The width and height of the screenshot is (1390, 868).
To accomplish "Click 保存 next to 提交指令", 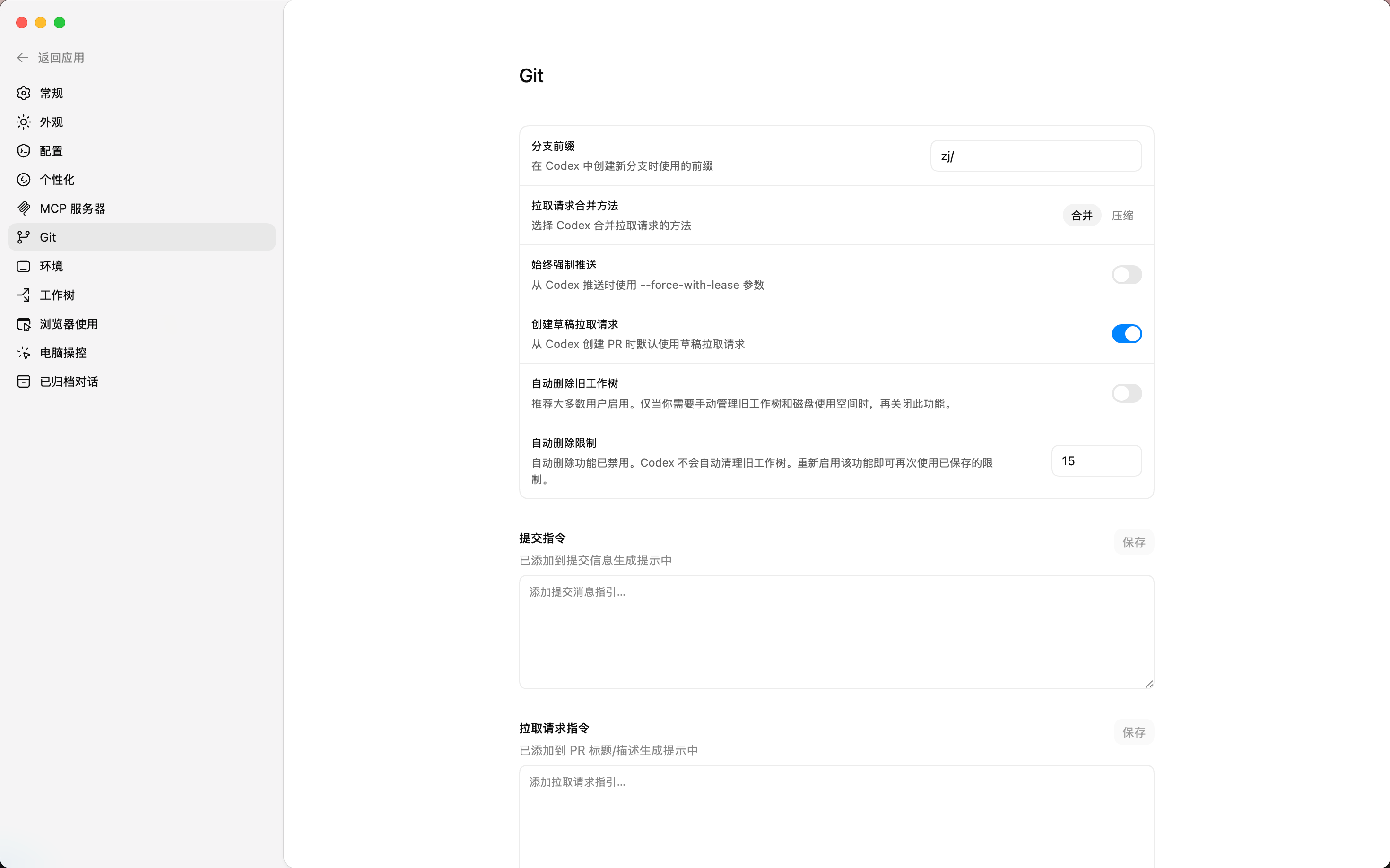I will (1133, 542).
